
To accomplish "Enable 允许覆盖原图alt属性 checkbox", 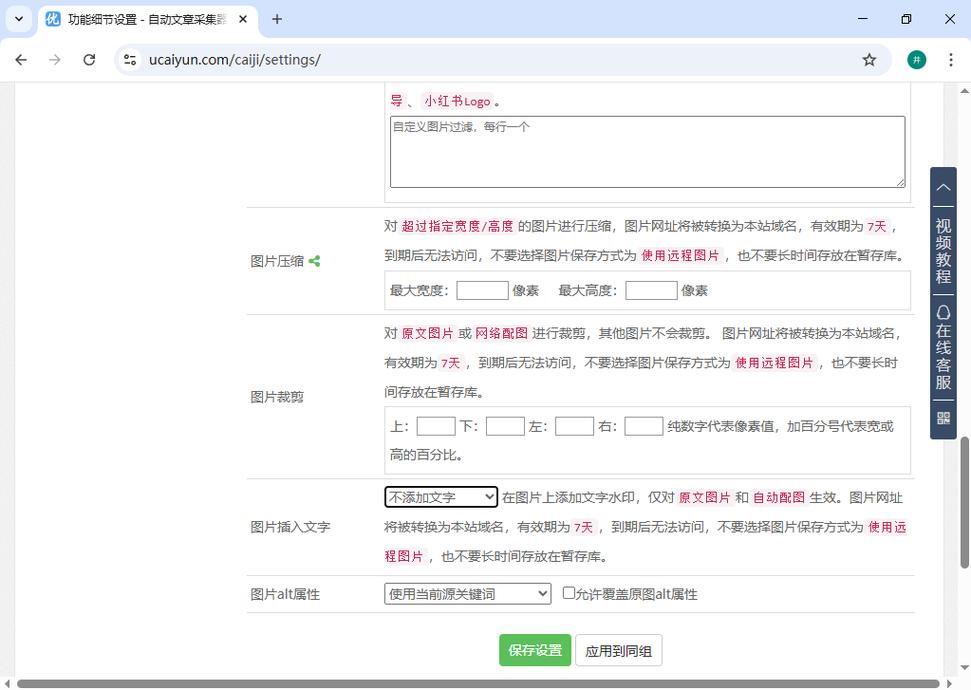I will 568,593.
